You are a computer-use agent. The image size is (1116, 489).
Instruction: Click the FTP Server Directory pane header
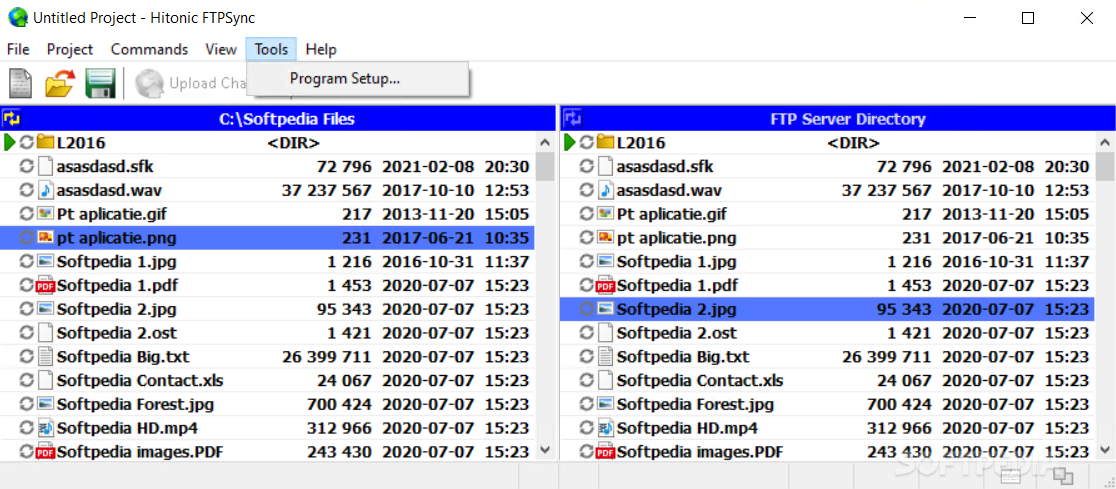[x=838, y=118]
